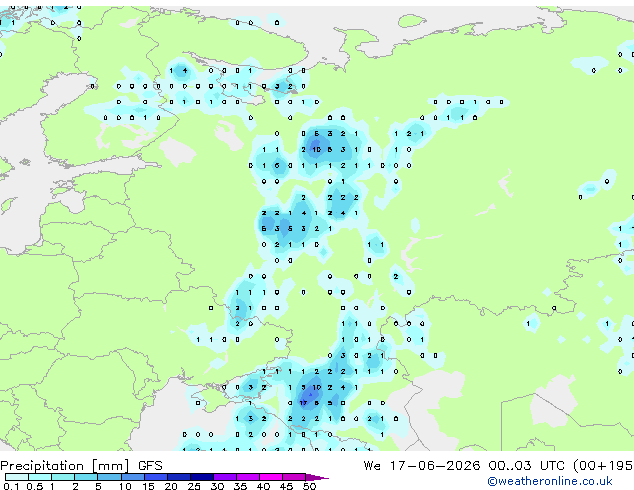The width and height of the screenshot is (634, 490).
Task: Click the above-50 legend arrow tip
Action: pyautogui.click(x=317, y=477)
